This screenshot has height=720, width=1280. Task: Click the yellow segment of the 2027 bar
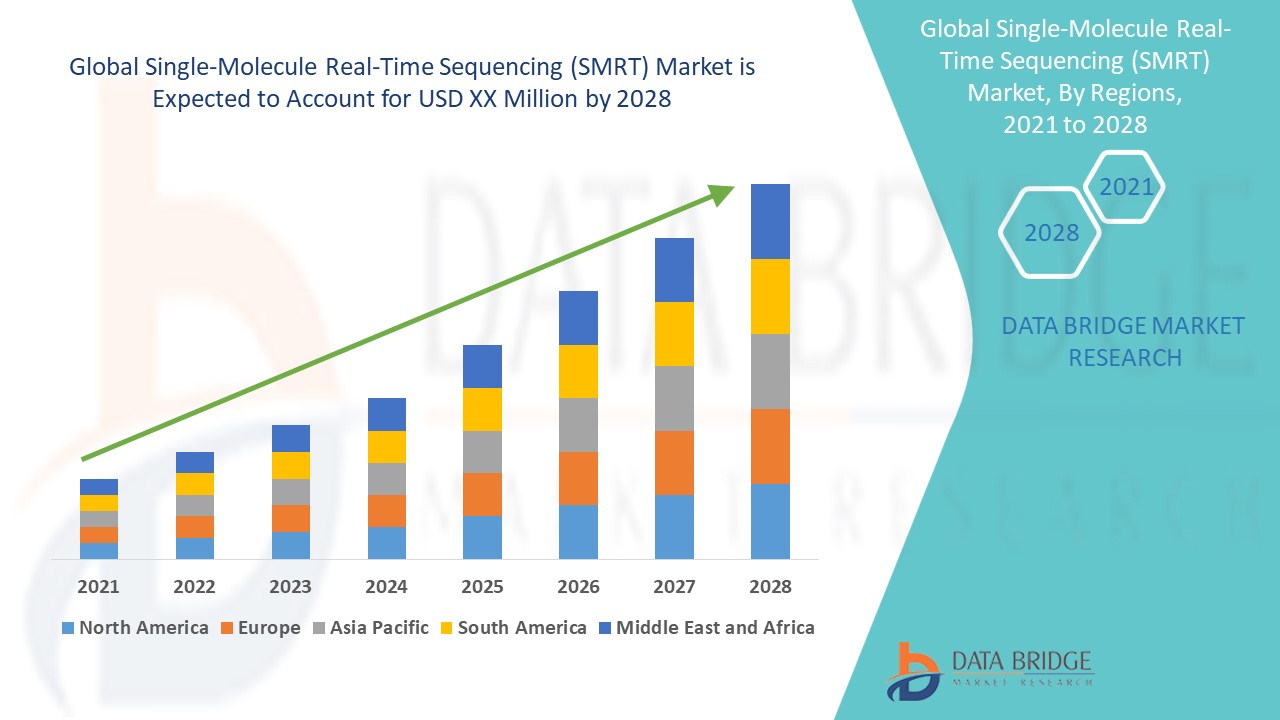coord(674,333)
